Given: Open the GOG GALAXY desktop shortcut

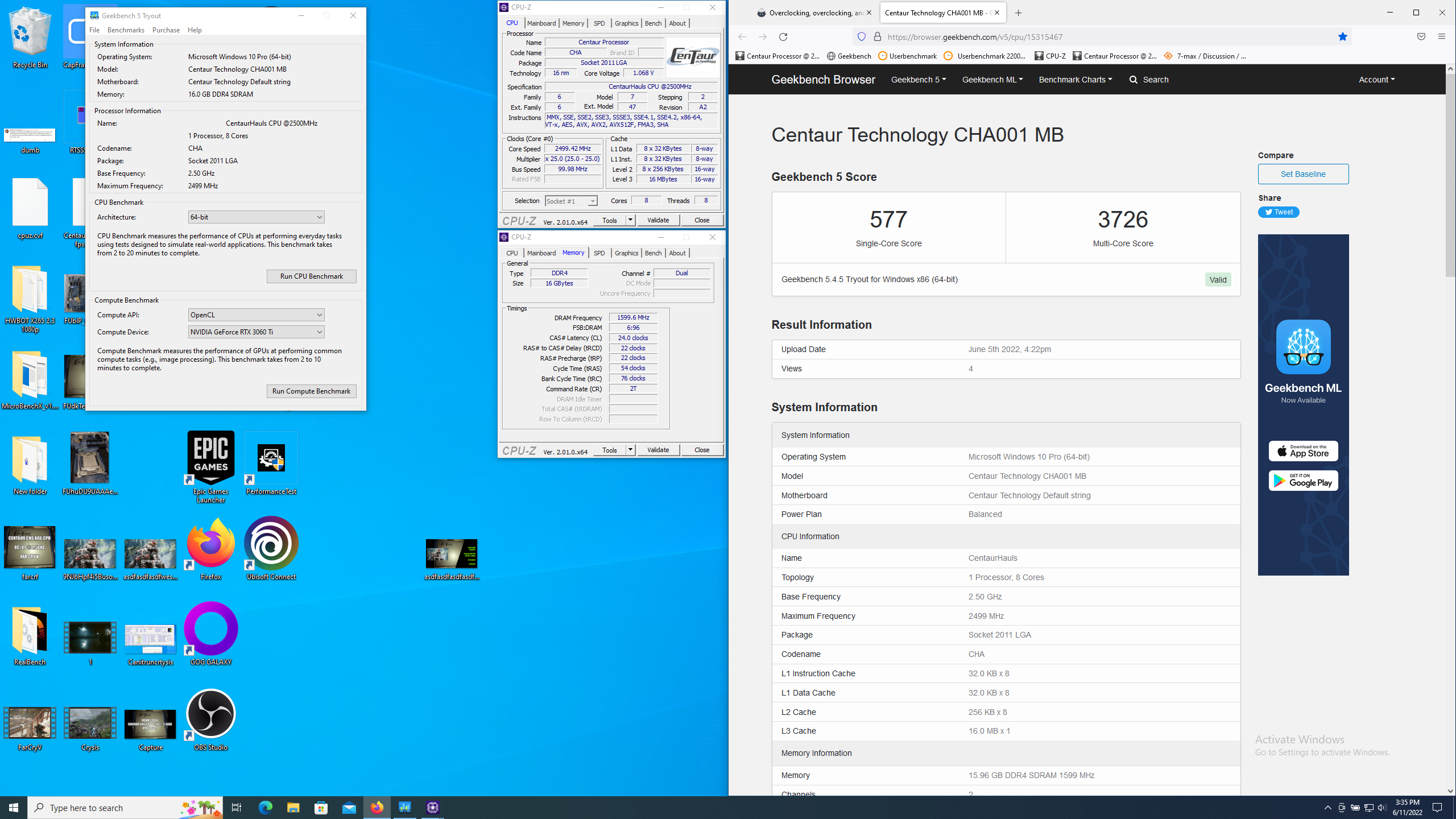Looking at the screenshot, I should pyautogui.click(x=210, y=634).
